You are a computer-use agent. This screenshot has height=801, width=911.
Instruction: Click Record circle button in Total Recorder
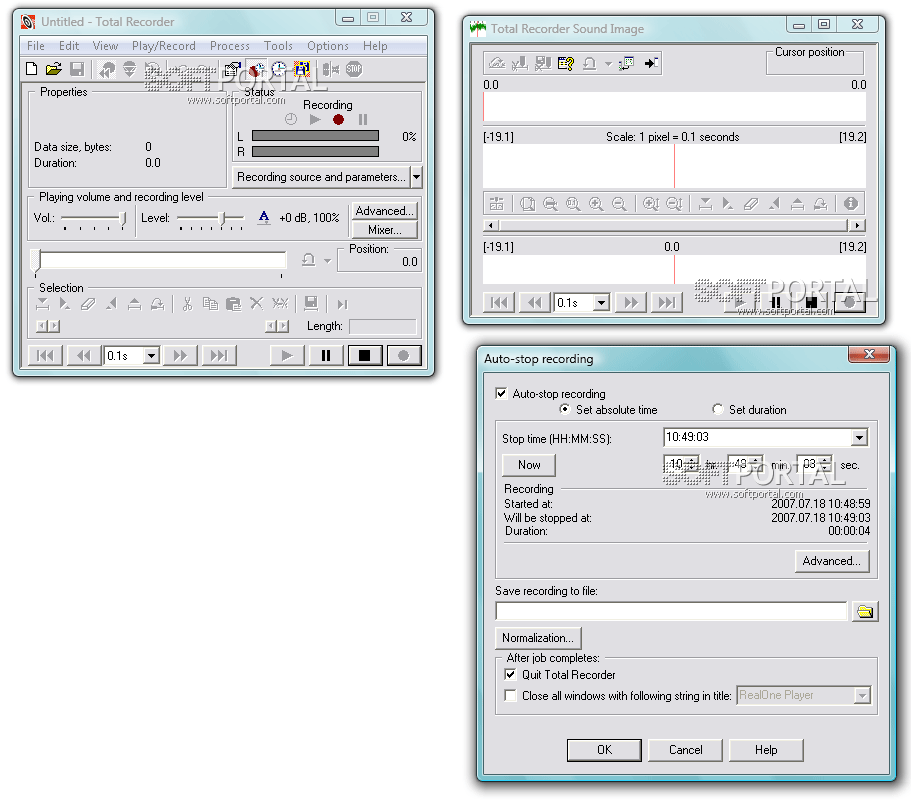403,355
